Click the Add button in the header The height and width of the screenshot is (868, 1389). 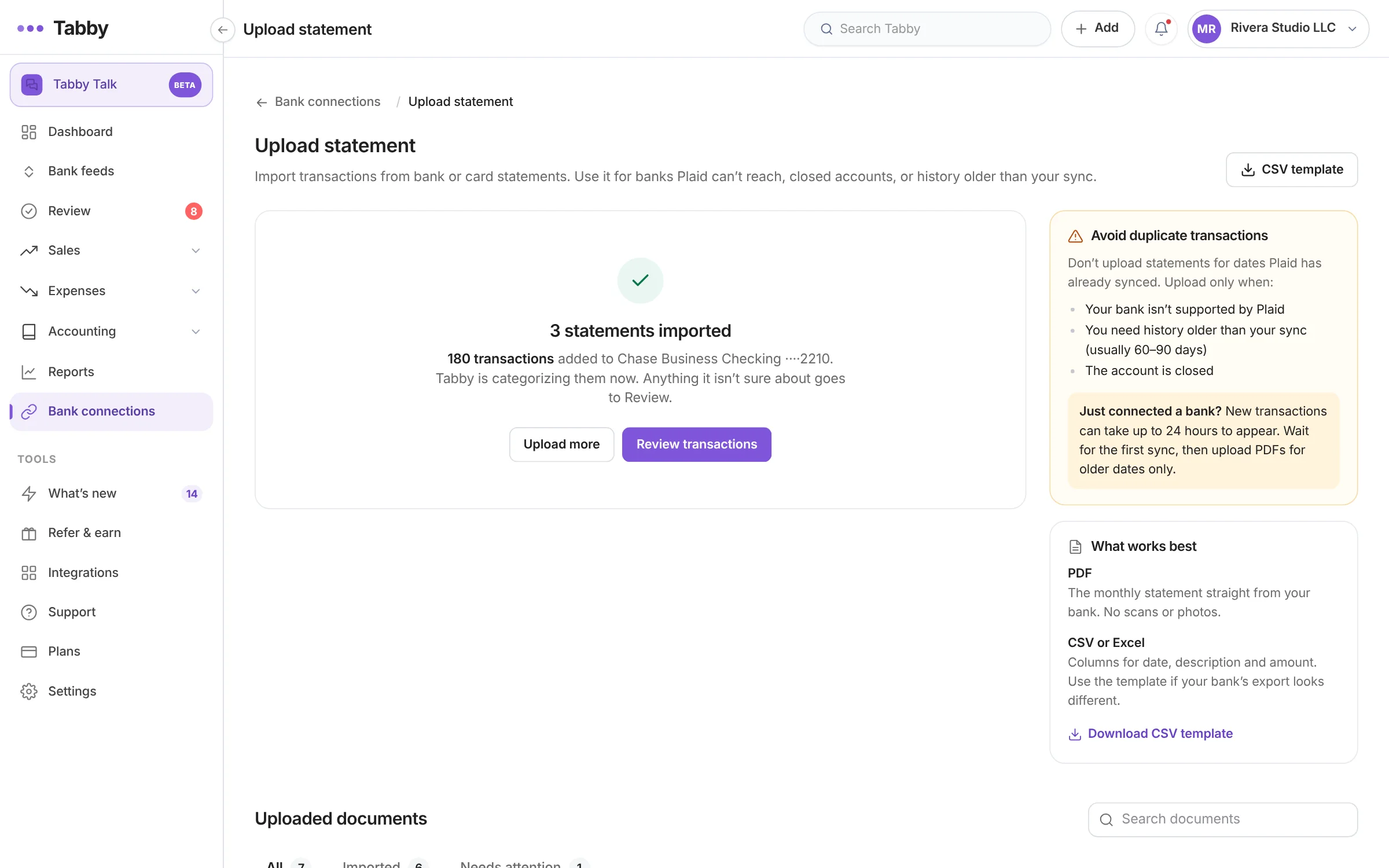1097,28
